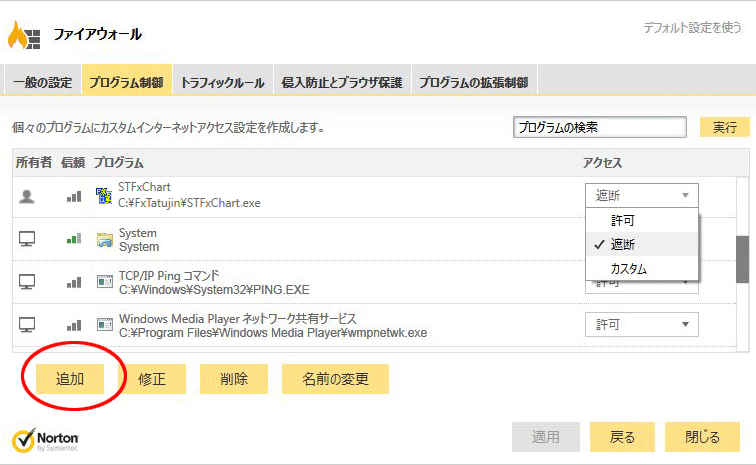Click the 削除 button
This screenshot has width=756, height=465.
234,379
